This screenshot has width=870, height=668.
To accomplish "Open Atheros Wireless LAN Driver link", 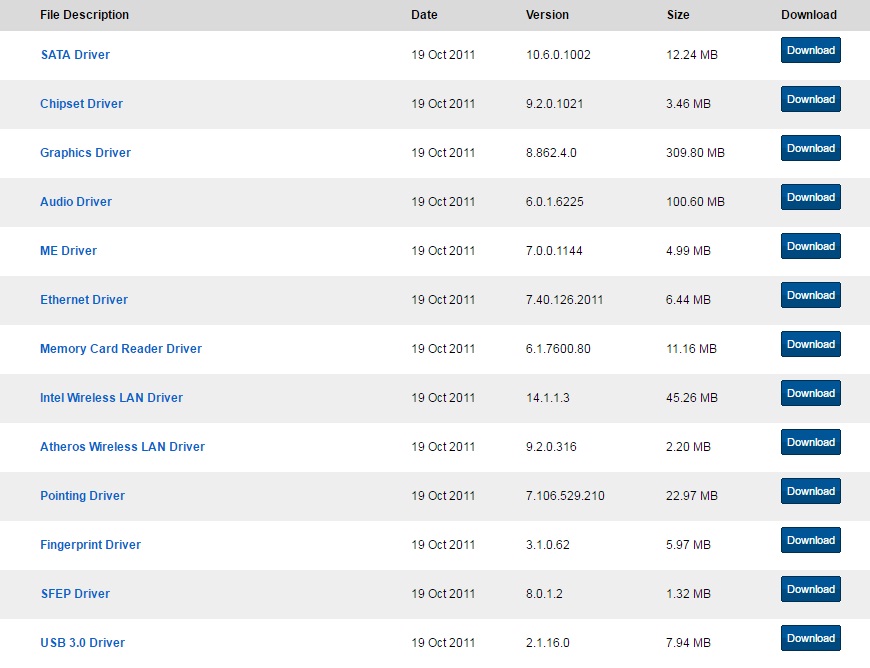I will pyautogui.click(x=123, y=447).
